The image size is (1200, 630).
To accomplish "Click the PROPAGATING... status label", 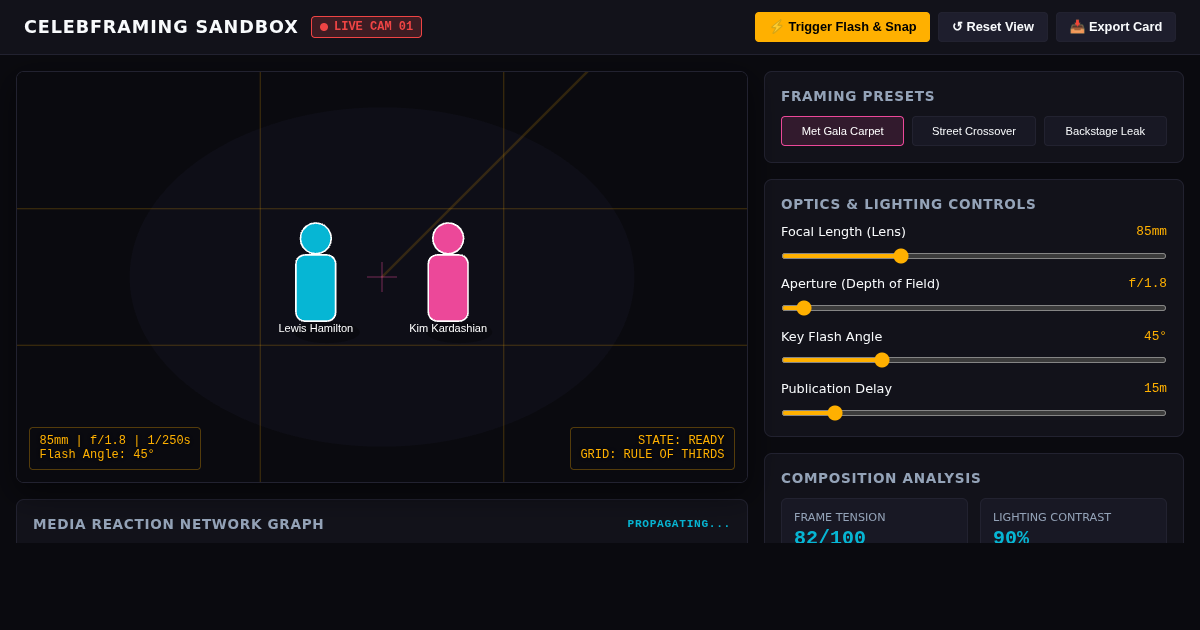I will click(679, 524).
